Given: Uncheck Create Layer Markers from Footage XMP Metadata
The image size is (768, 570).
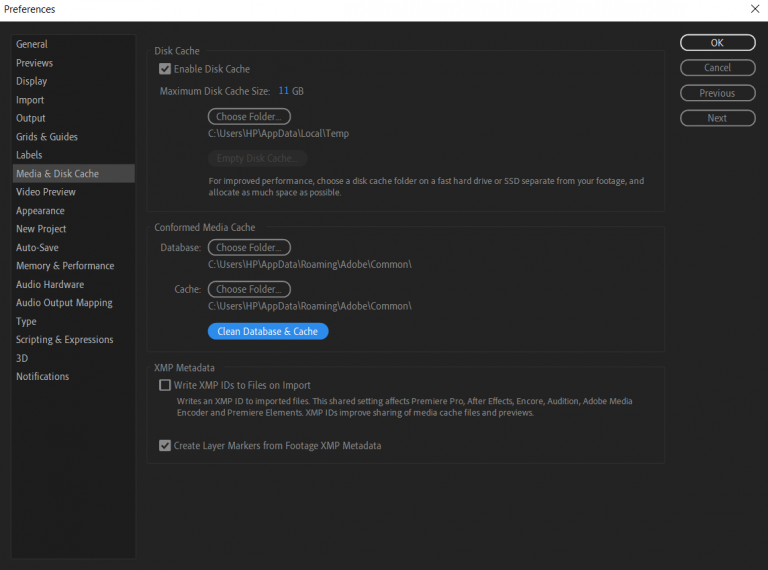Looking at the screenshot, I should (165, 446).
